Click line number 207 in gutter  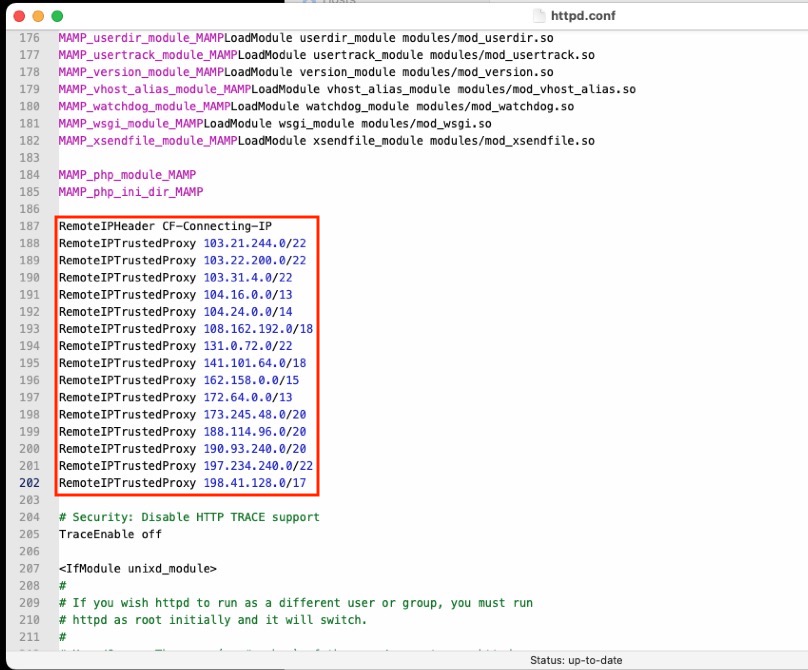point(29,568)
